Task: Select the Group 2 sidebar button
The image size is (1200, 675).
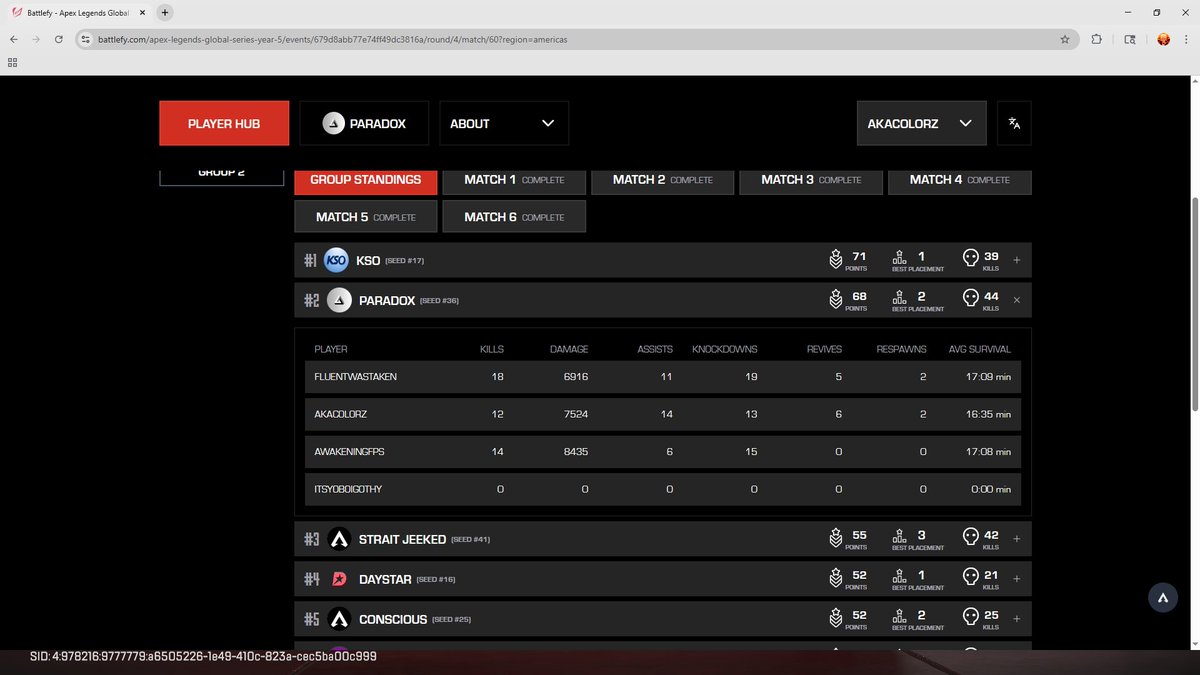Action: (x=222, y=176)
